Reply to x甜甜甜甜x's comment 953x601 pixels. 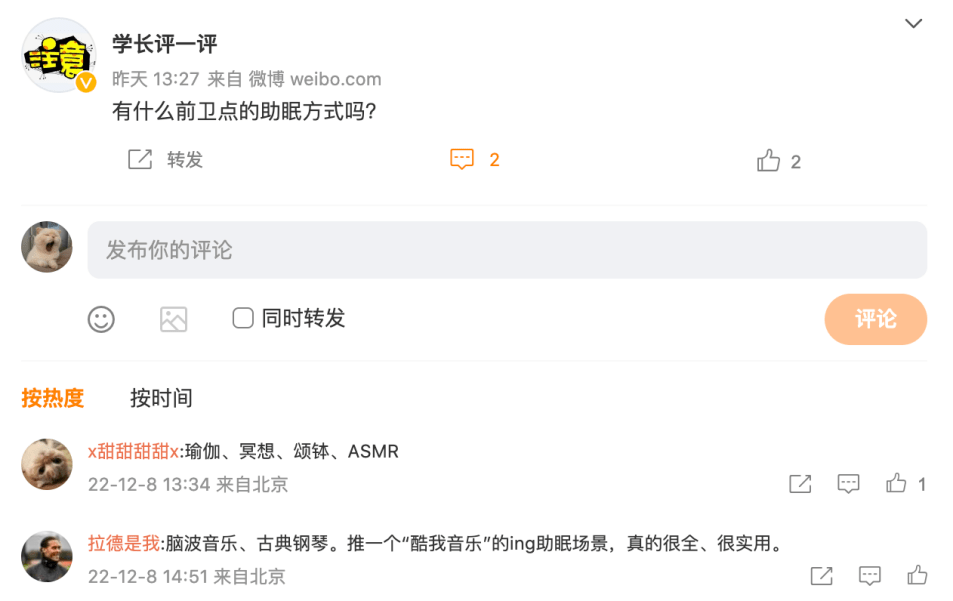[848, 484]
